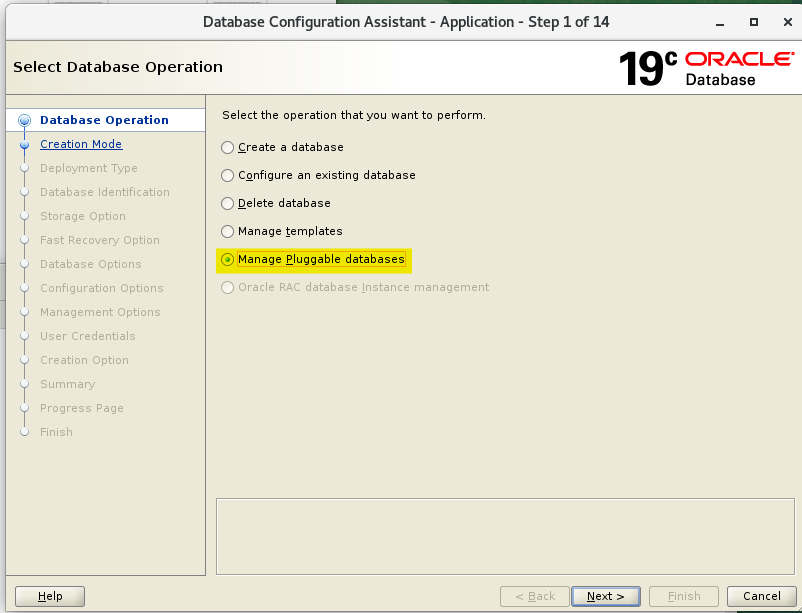Click the disabled Back button
This screenshot has width=802, height=613.
(535, 596)
